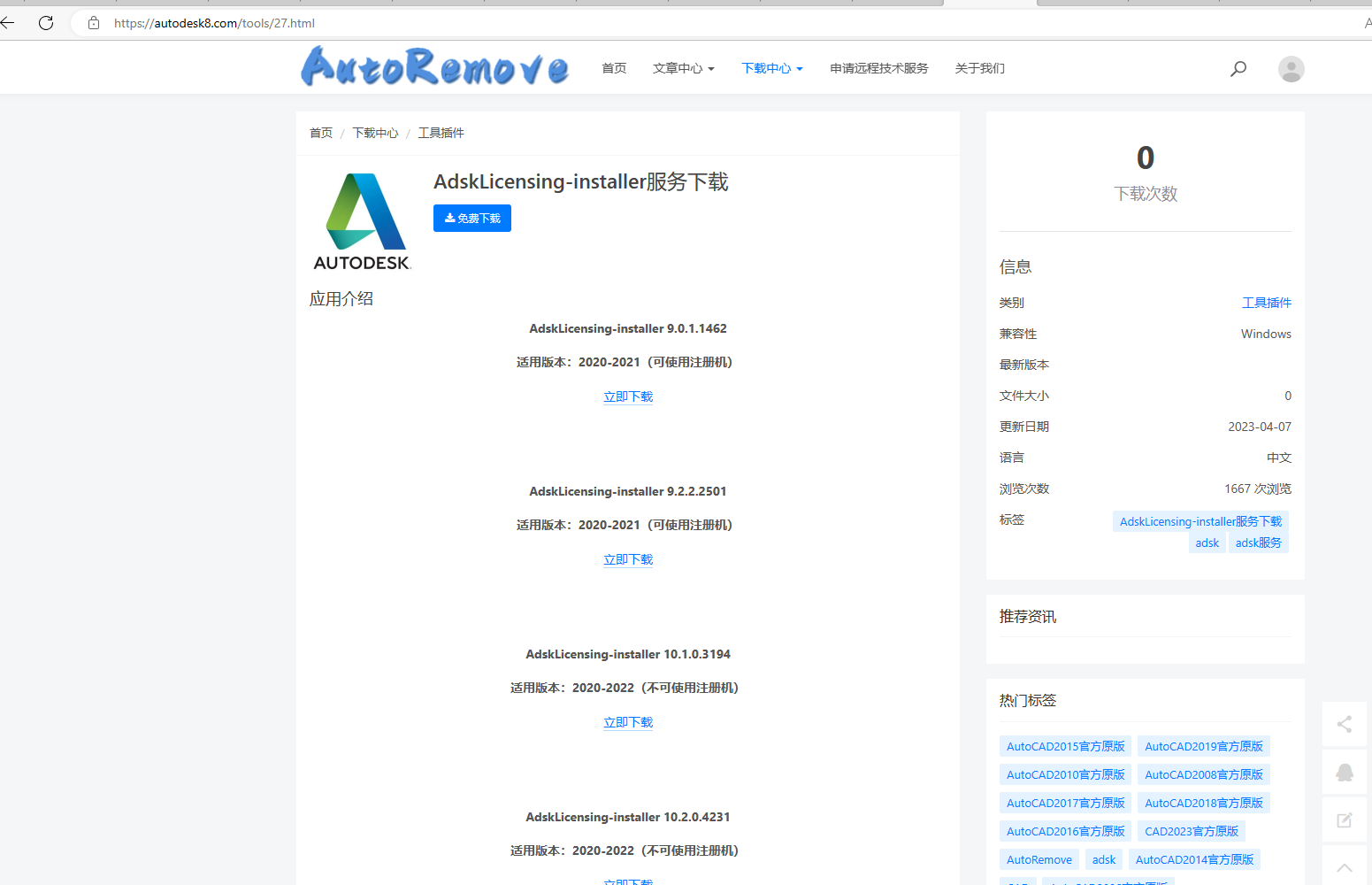Click the share icon on right sidebar
The image size is (1372, 885).
click(1344, 724)
